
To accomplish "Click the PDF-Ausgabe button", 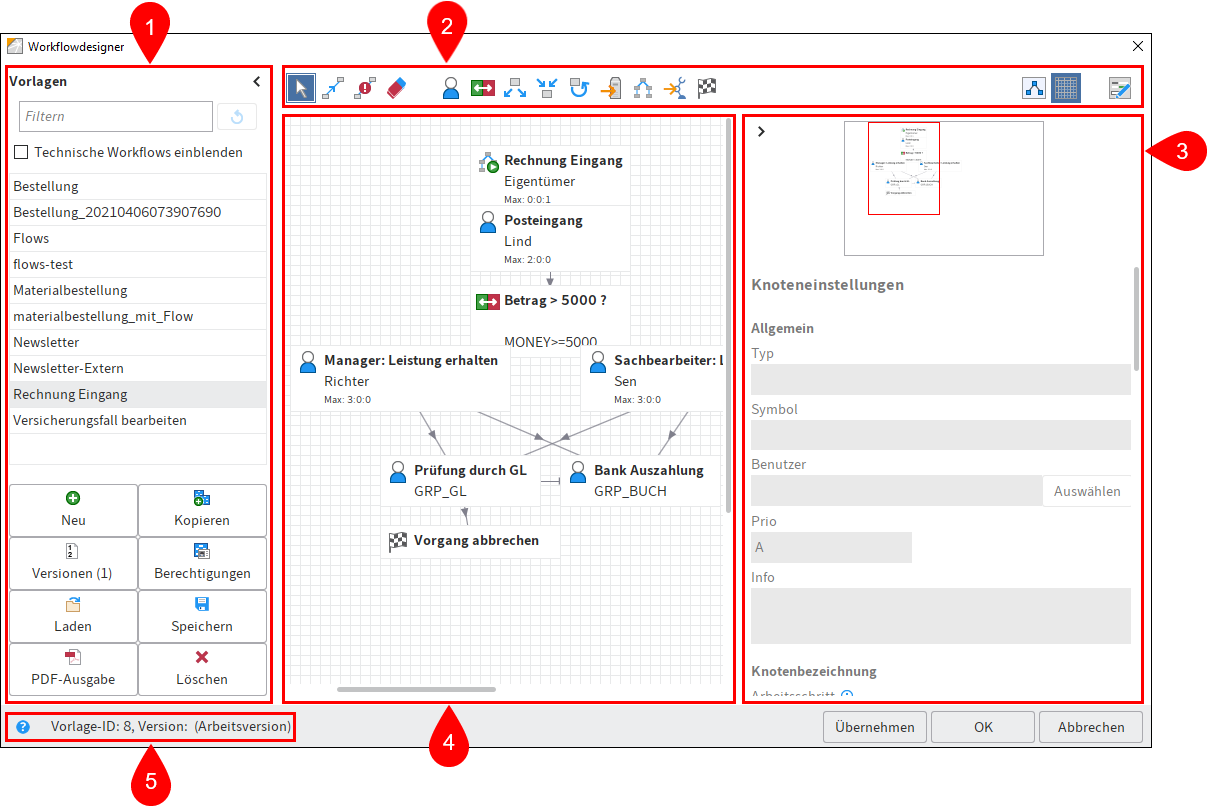I will point(73,669).
